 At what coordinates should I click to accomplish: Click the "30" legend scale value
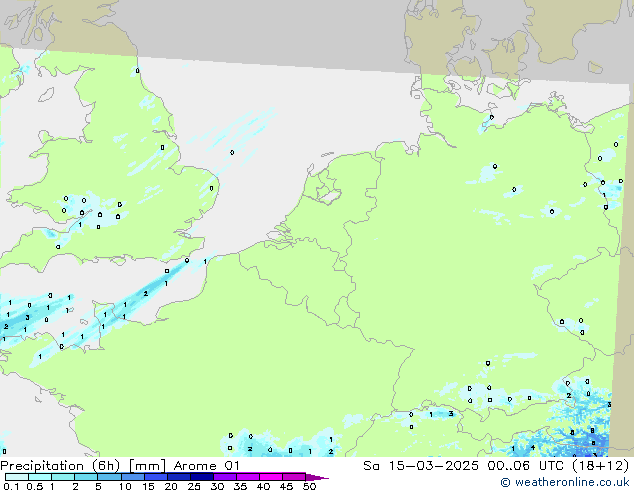tap(217, 486)
